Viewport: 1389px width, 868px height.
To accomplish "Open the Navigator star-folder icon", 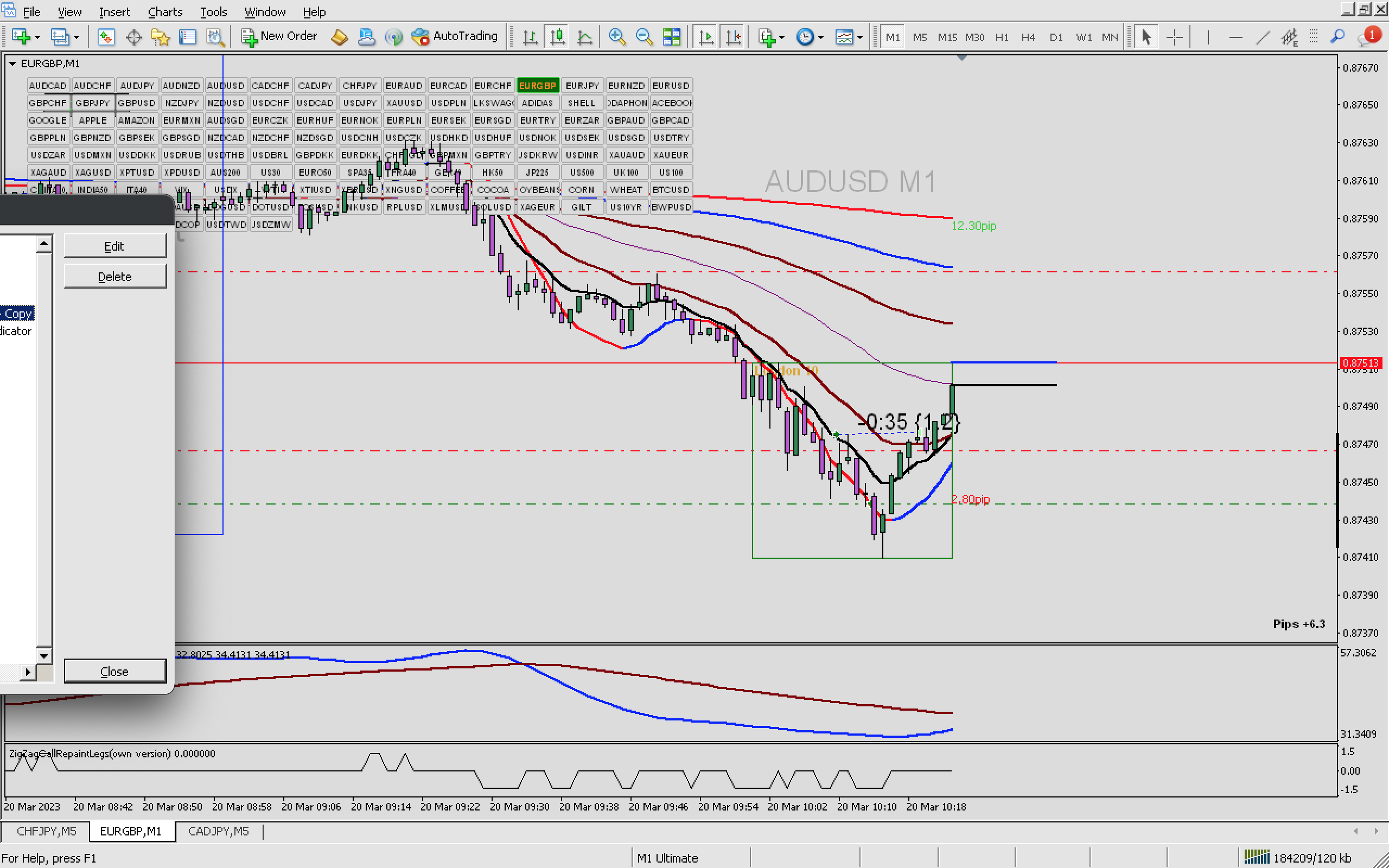I will coord(160,37).
